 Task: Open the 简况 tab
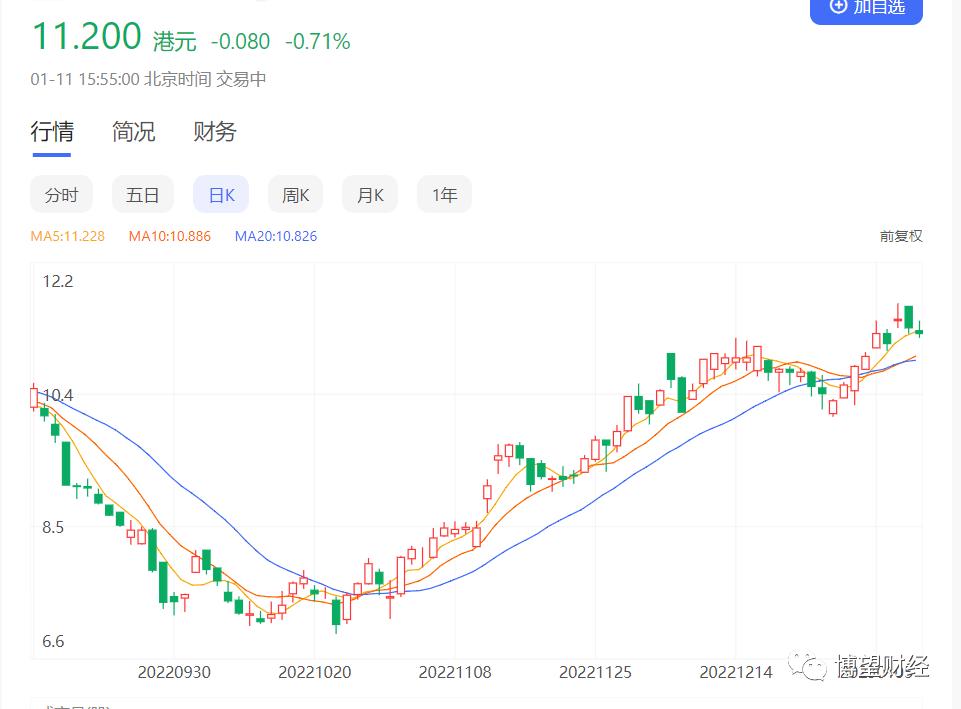(x=134, y=132)
